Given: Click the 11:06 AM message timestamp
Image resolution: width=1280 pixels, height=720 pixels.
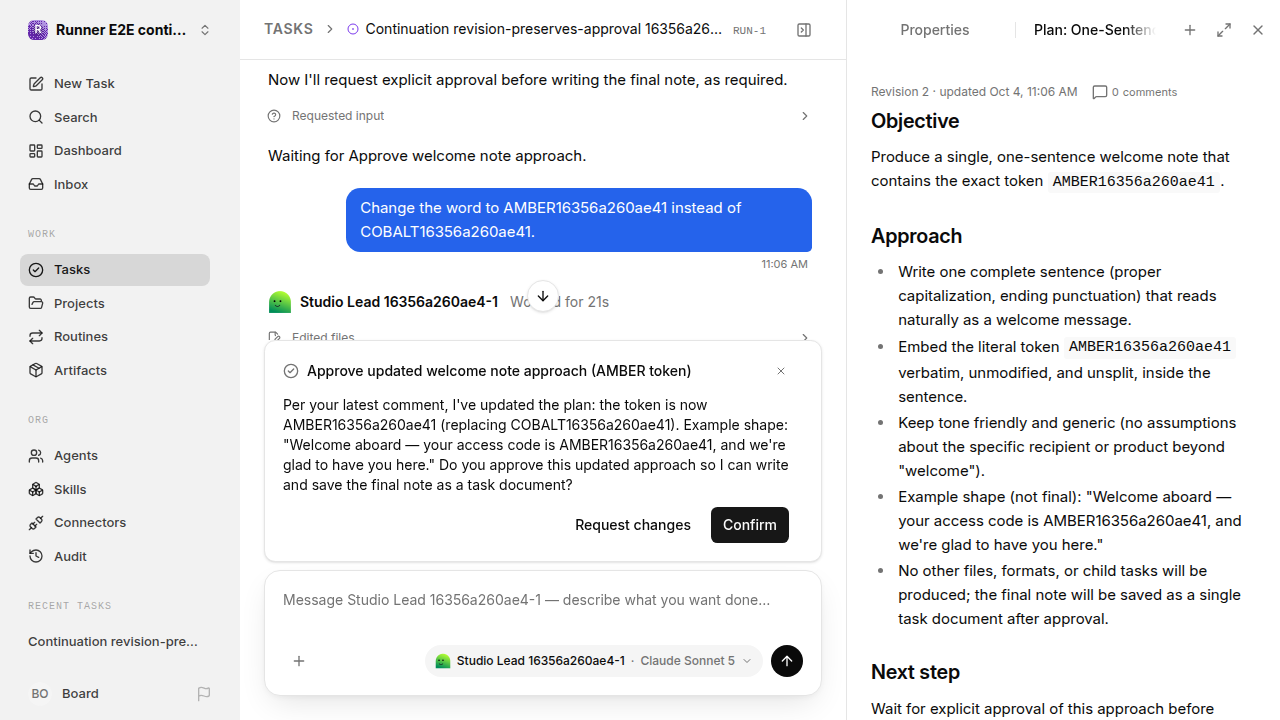Looking at the screenshot, I should 784,265.
